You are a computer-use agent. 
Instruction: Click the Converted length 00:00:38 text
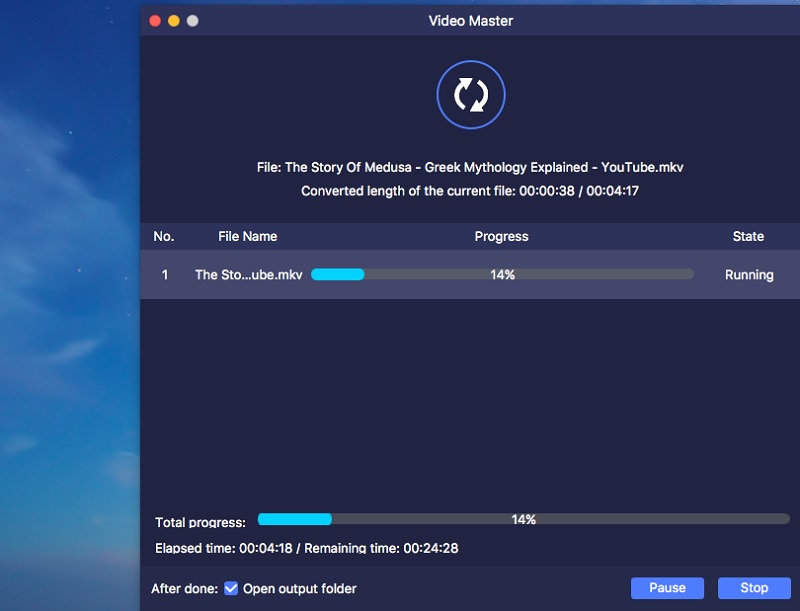[x=469, y=191]
